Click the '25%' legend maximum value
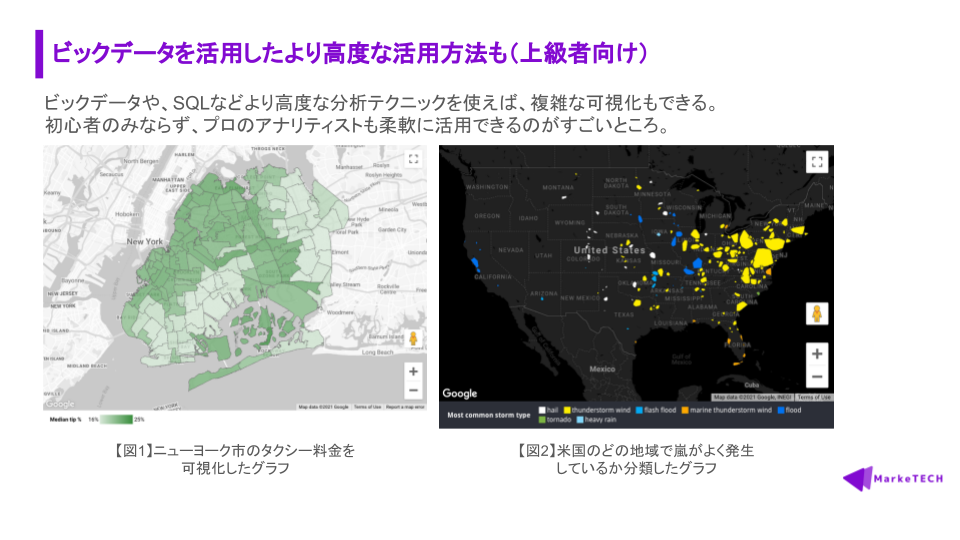Image resolution: width=960 pixels, height=540 pixels. pyautogui.click(x=139, y=419)
